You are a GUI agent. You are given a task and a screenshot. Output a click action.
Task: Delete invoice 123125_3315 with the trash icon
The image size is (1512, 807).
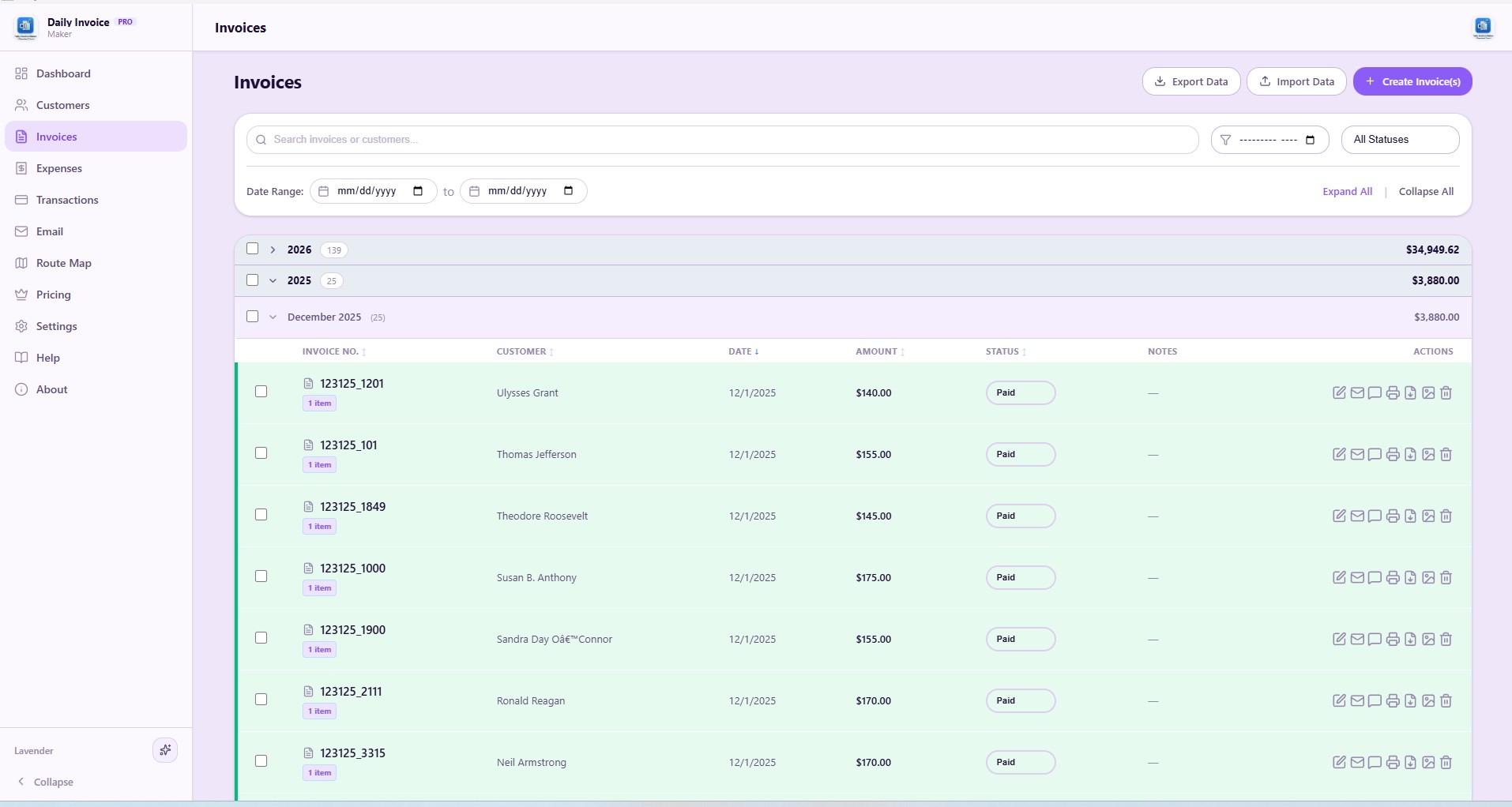tap(1446, 762)
